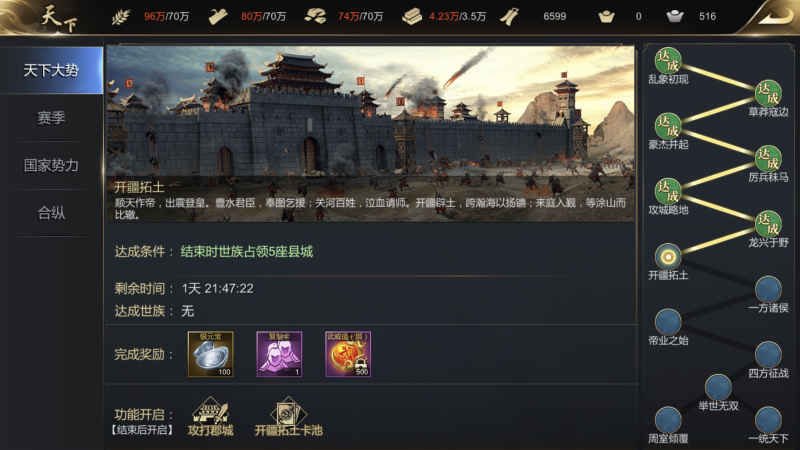Tap the grain resource icon
Image resolution: width=800 pixels, height=450 pixels.
(x=121, y=17)
